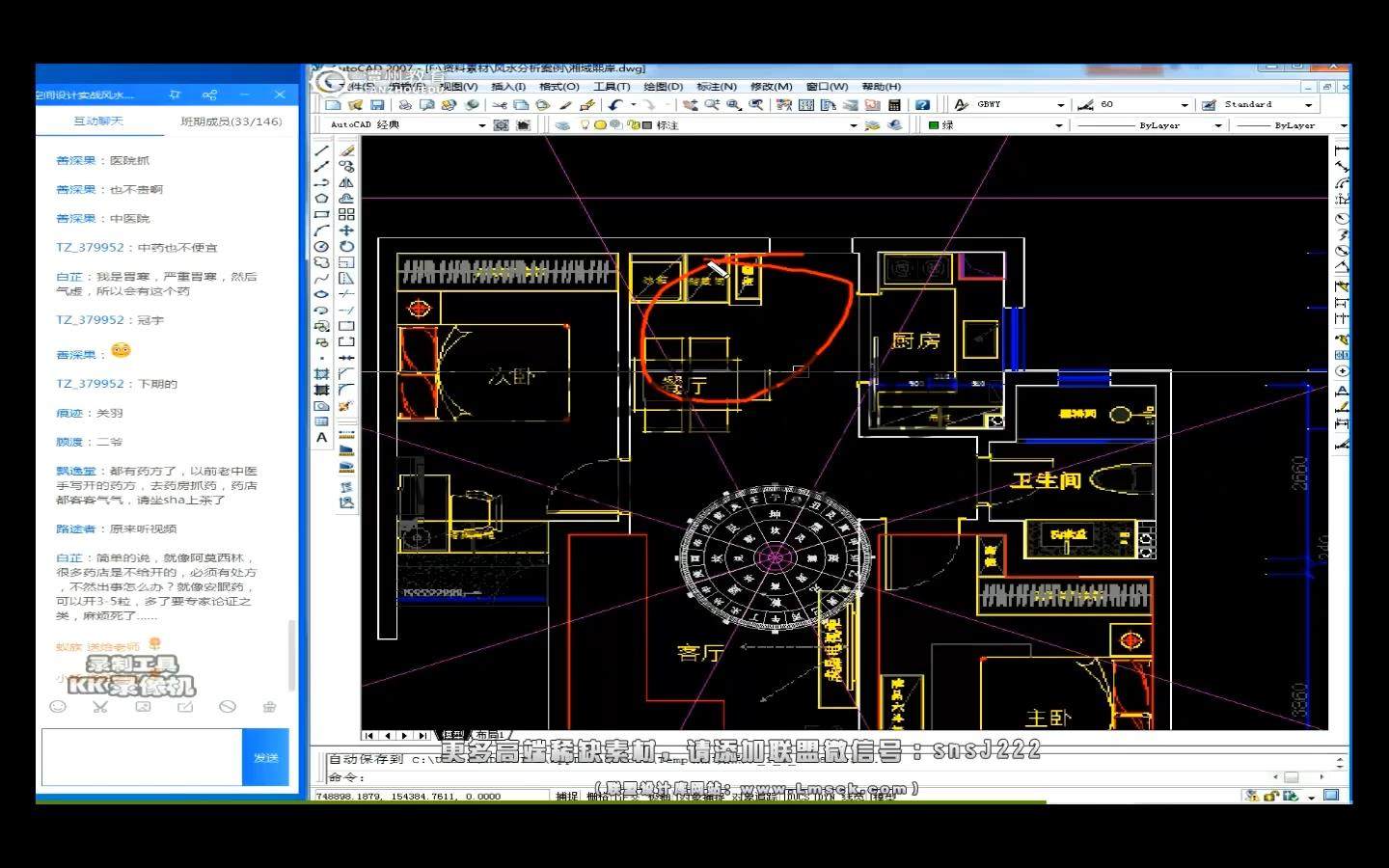This screenshot has height=868, width=1389.
Task: Click the Rotate modify tool
Action: pos(346,247)
